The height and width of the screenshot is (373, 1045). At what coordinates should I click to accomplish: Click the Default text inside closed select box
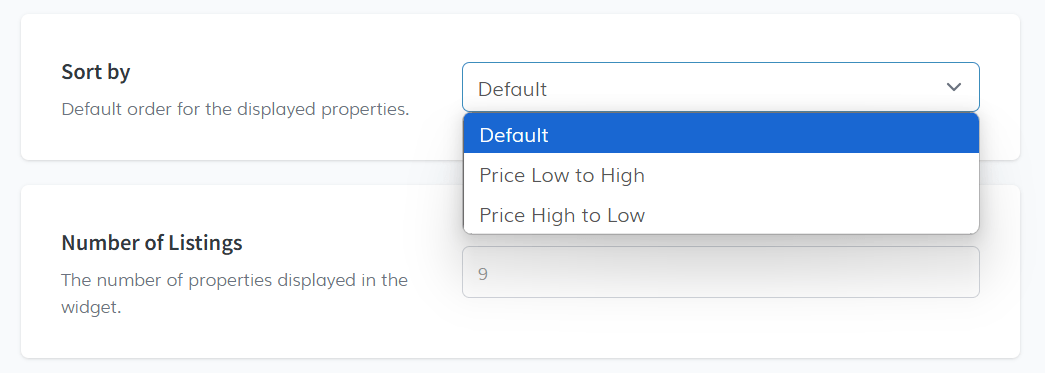(512, 89)
